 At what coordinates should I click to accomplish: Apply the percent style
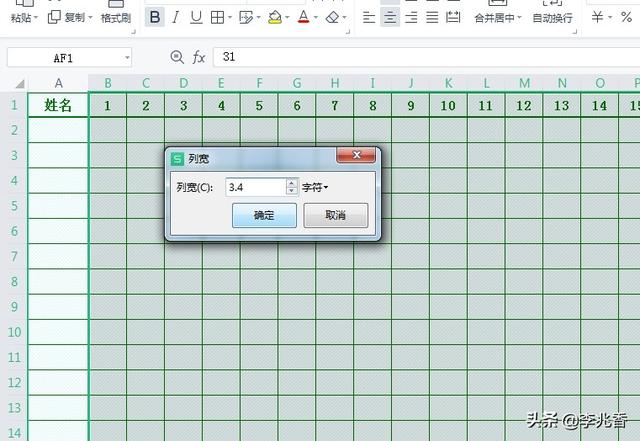tap(626, 17)
